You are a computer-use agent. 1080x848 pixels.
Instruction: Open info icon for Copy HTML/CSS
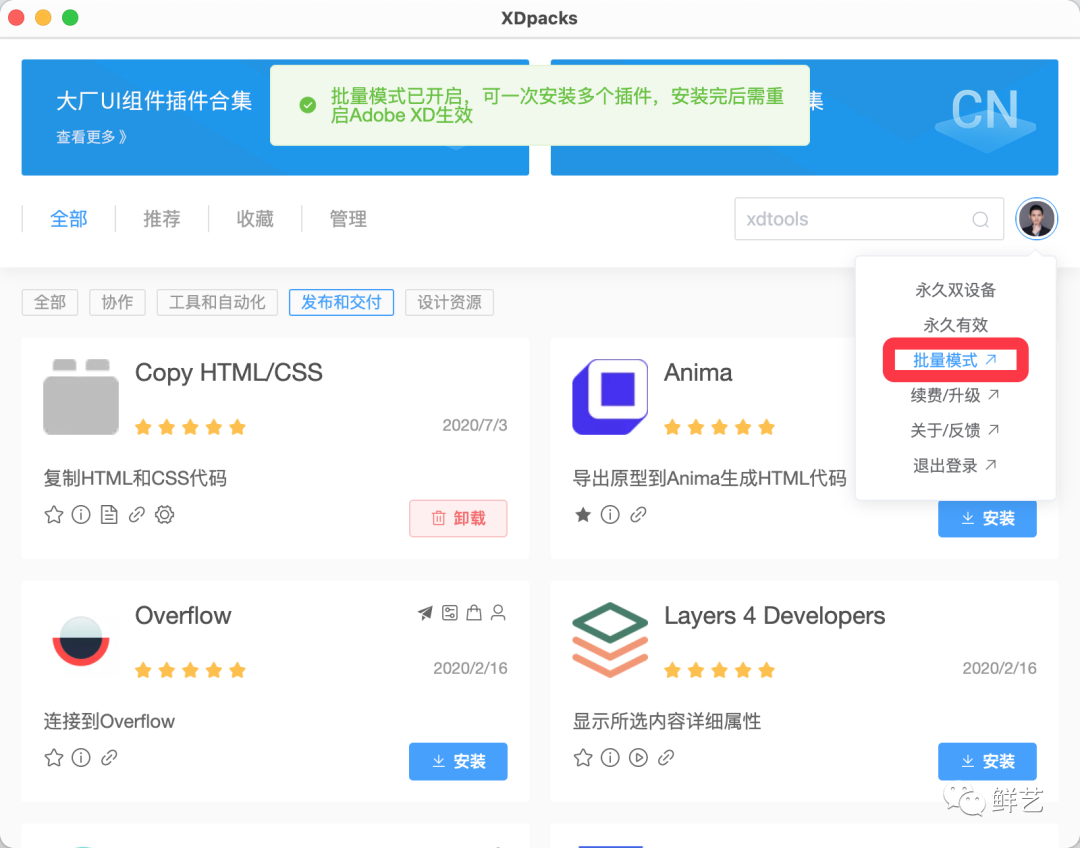point(81,515)
